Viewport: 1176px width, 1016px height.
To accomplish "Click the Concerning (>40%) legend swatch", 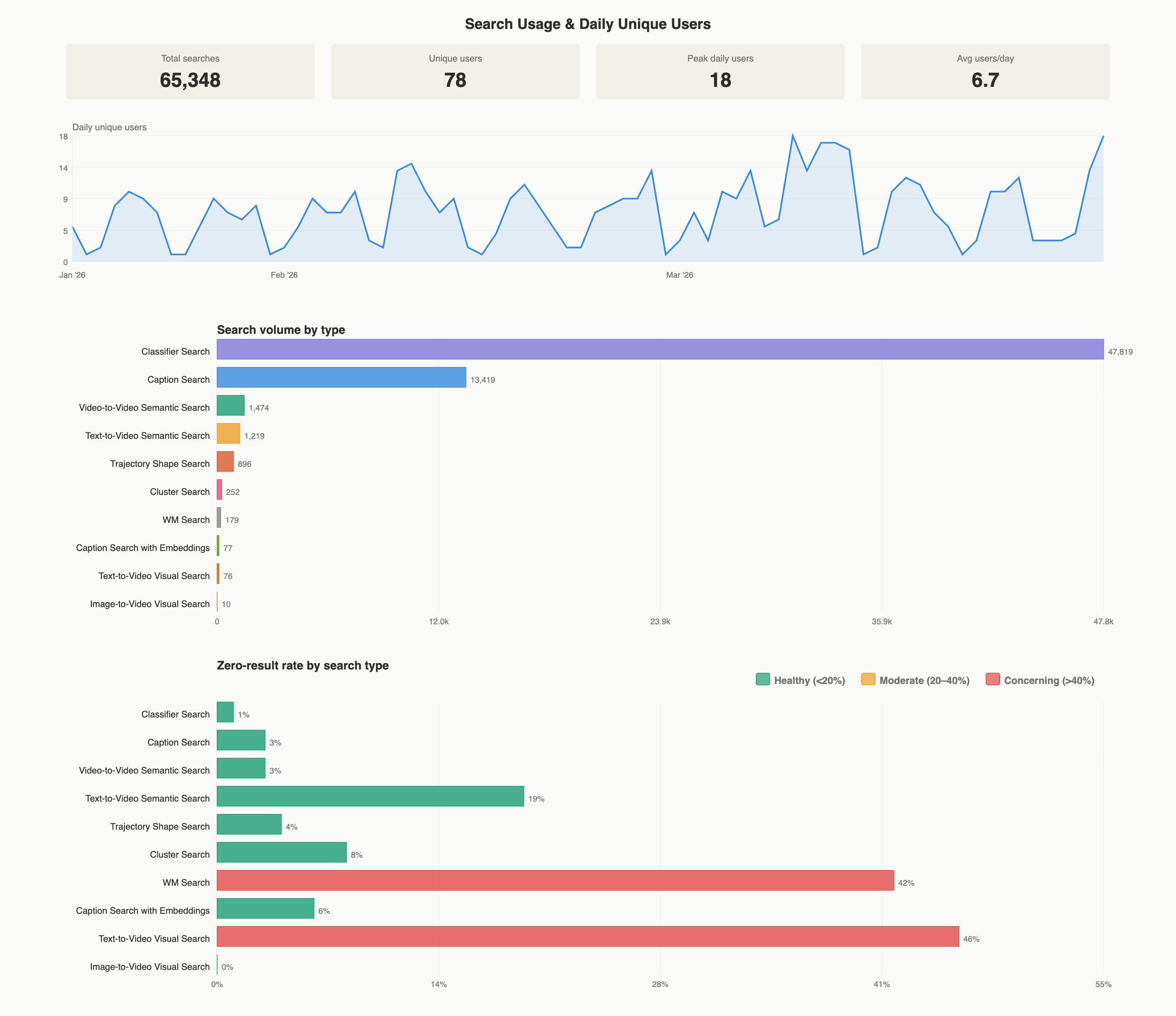I will point(993,679).
